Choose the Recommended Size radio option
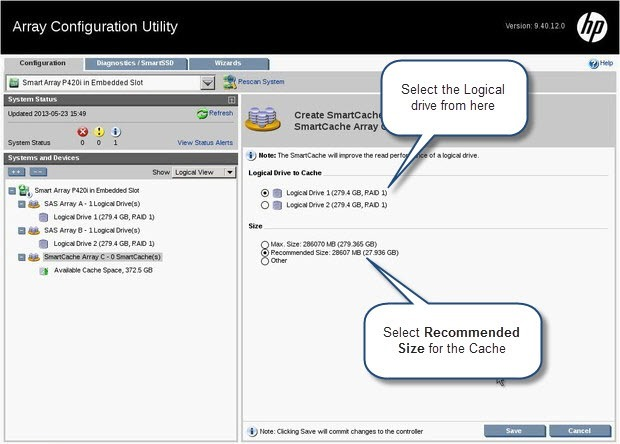The width and height of the screenshot is (620, 444). tap(265, 253)
